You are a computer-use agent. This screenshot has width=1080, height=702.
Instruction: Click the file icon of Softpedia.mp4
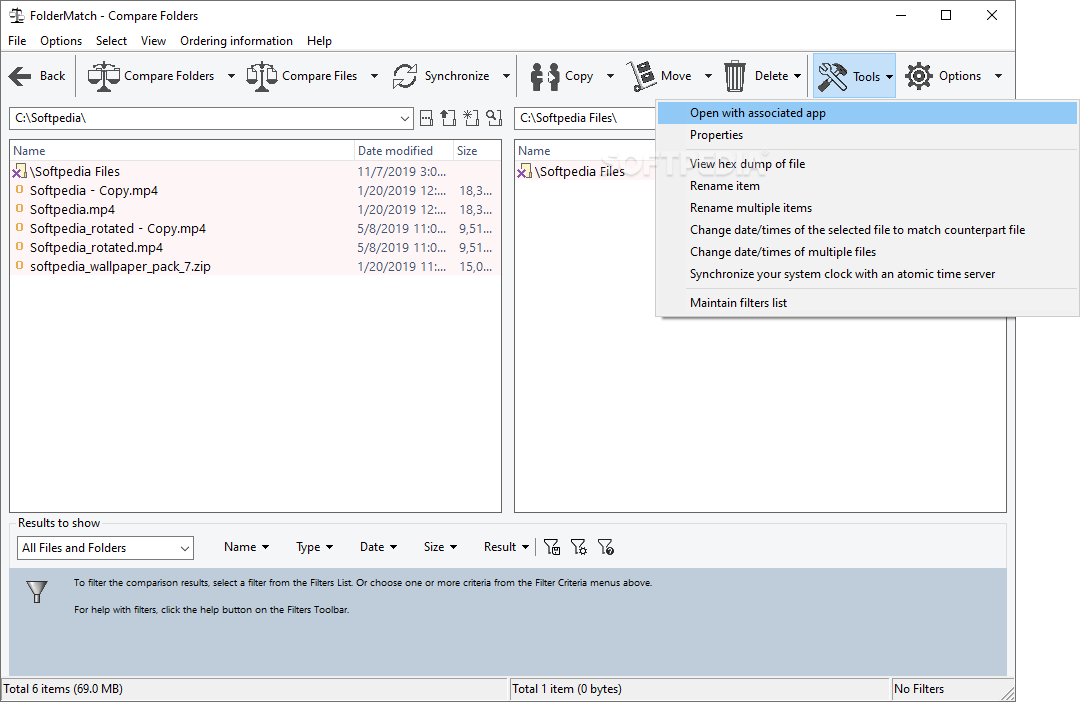pos(19,209)
